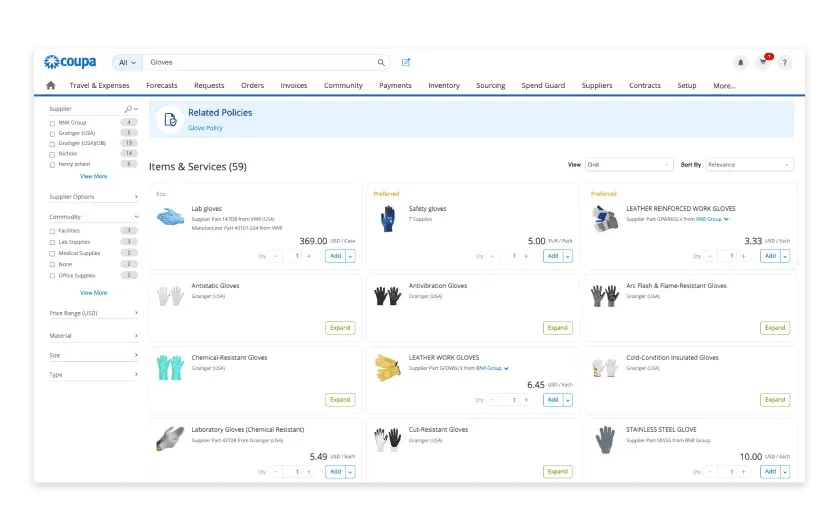
Task: Decrease quantity for Laboratory Gloves (Chemical Resistant)
Action: [x=275, y=472]
